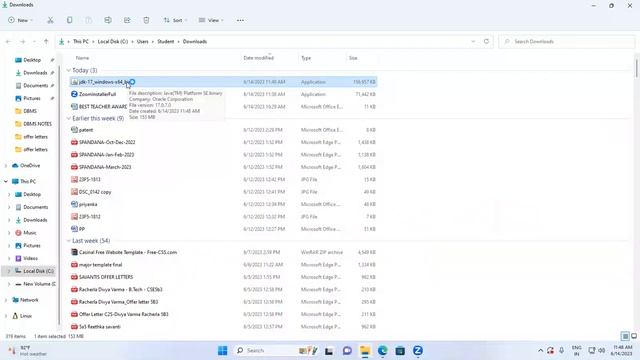
Task: Open the See more ellipsis menu
Action: [240, 20]
